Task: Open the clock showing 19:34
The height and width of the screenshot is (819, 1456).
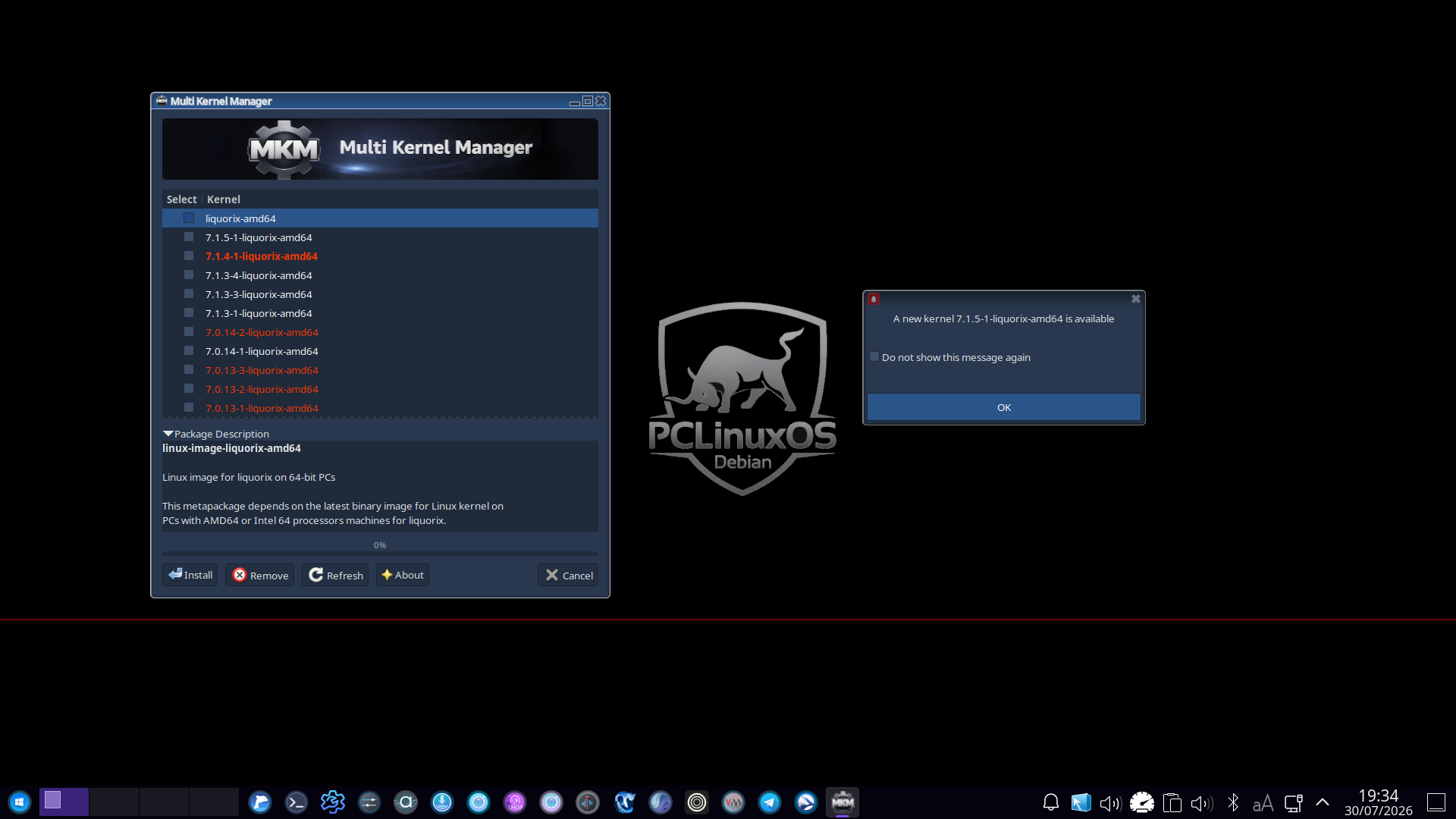Action: click(x=1379, y=802)
